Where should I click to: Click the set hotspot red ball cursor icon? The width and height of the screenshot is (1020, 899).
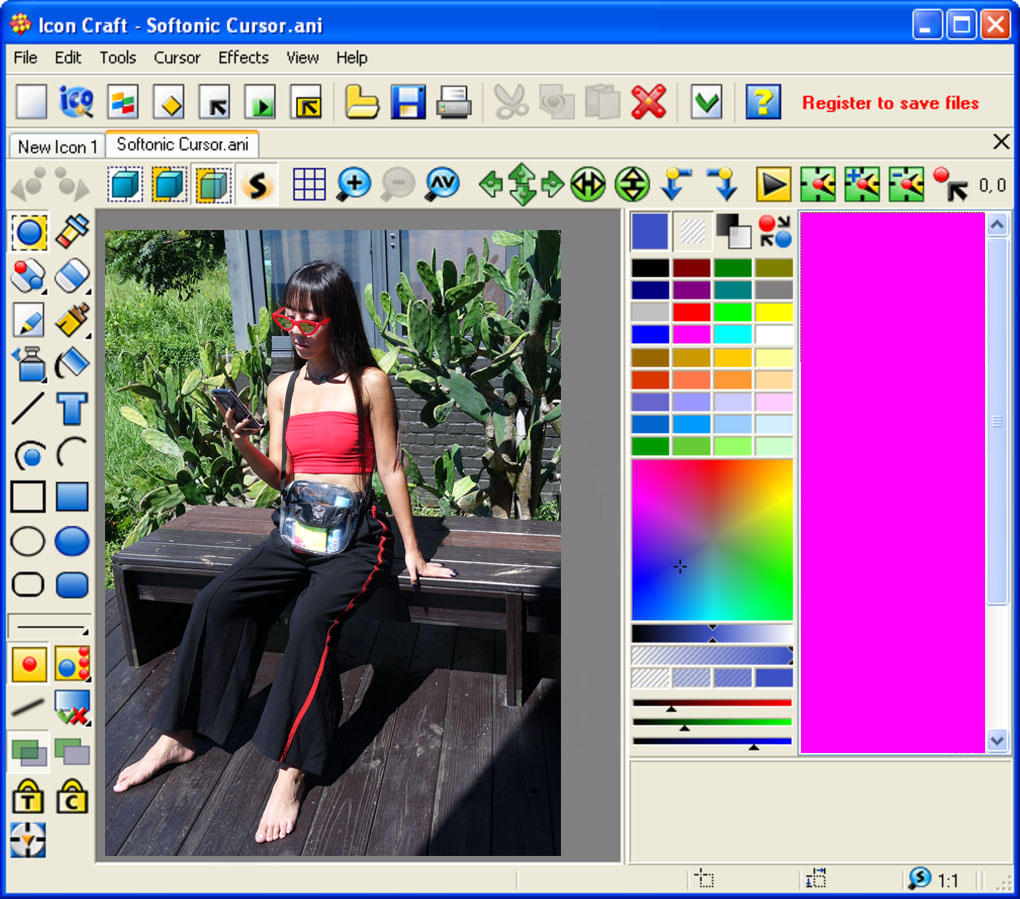click(x=950, y=185)
